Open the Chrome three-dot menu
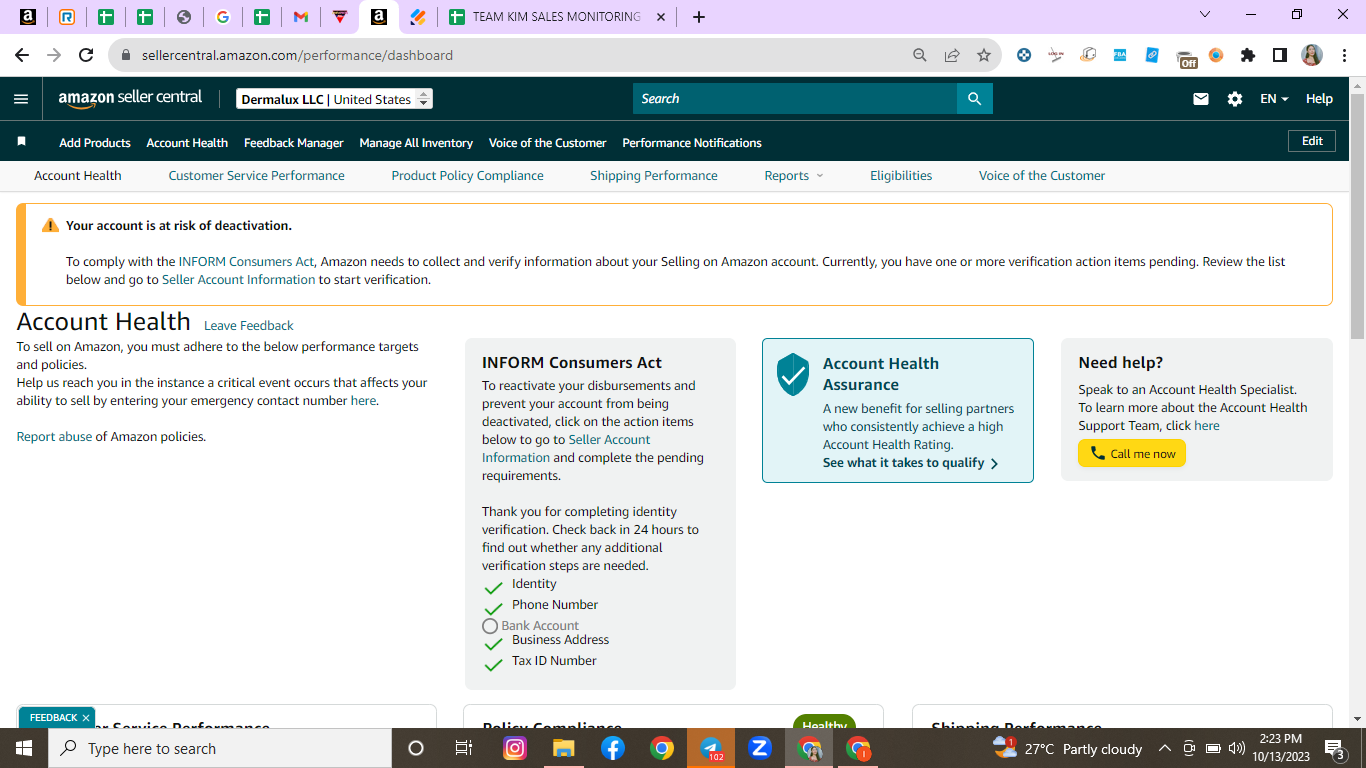The width and height of the screenshot is (1366, 768). (x=1344, y=55)
